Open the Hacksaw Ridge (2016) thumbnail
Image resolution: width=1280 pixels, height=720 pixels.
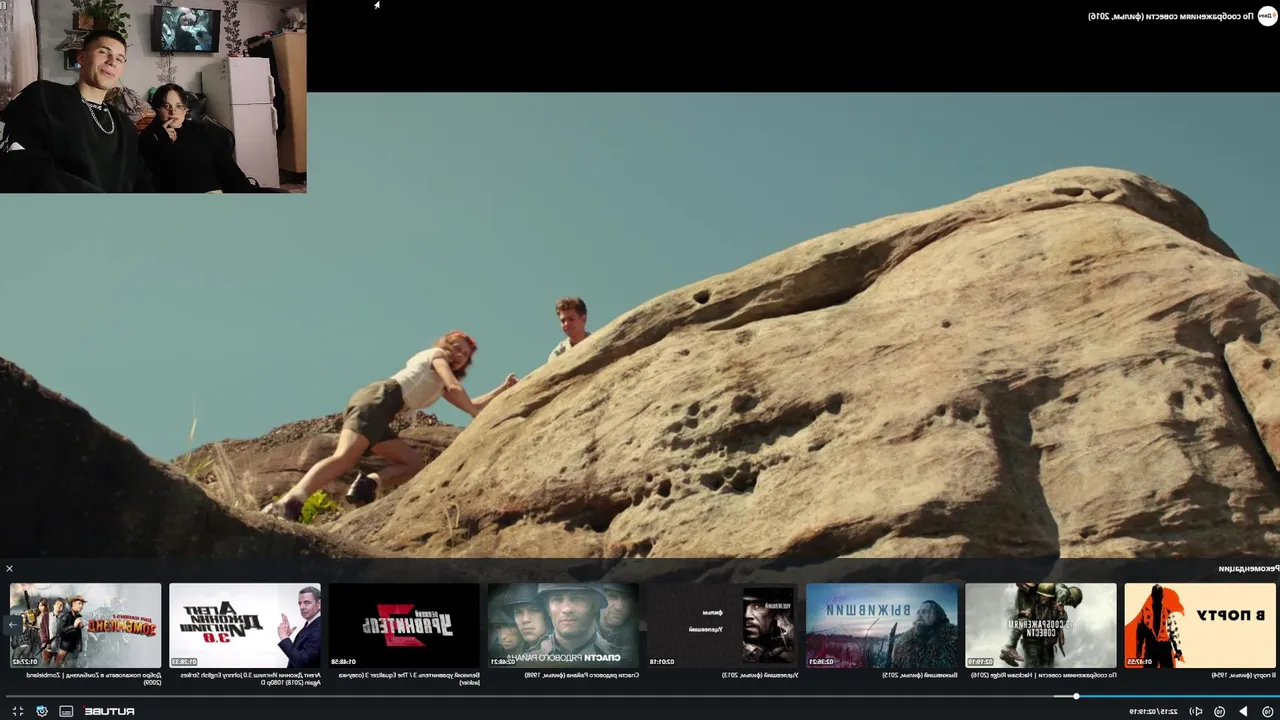[x=1041, y=625]
